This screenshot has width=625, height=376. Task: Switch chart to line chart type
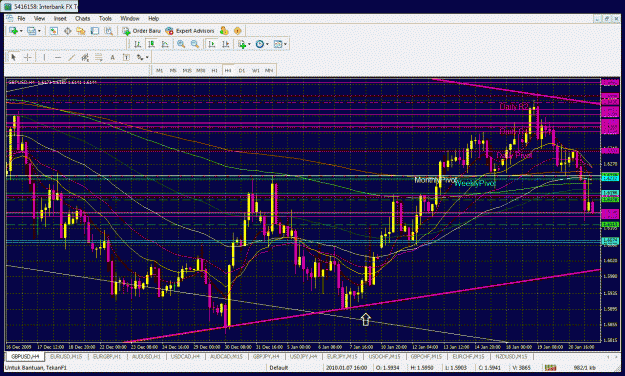(165, 44)
